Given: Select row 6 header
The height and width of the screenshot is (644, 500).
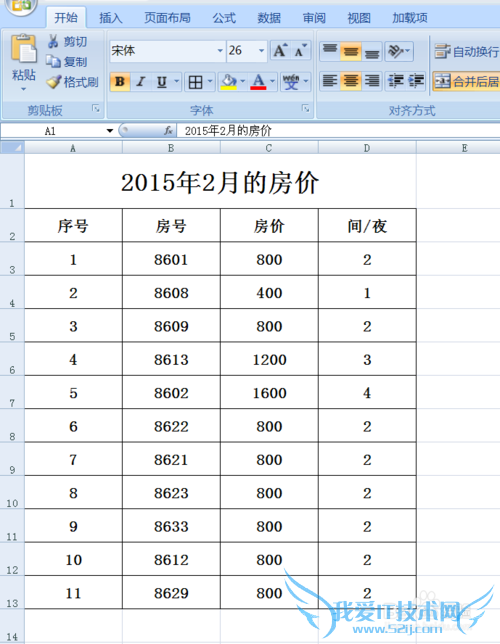Looking at the screenshot, I should [x=12, y=359].
